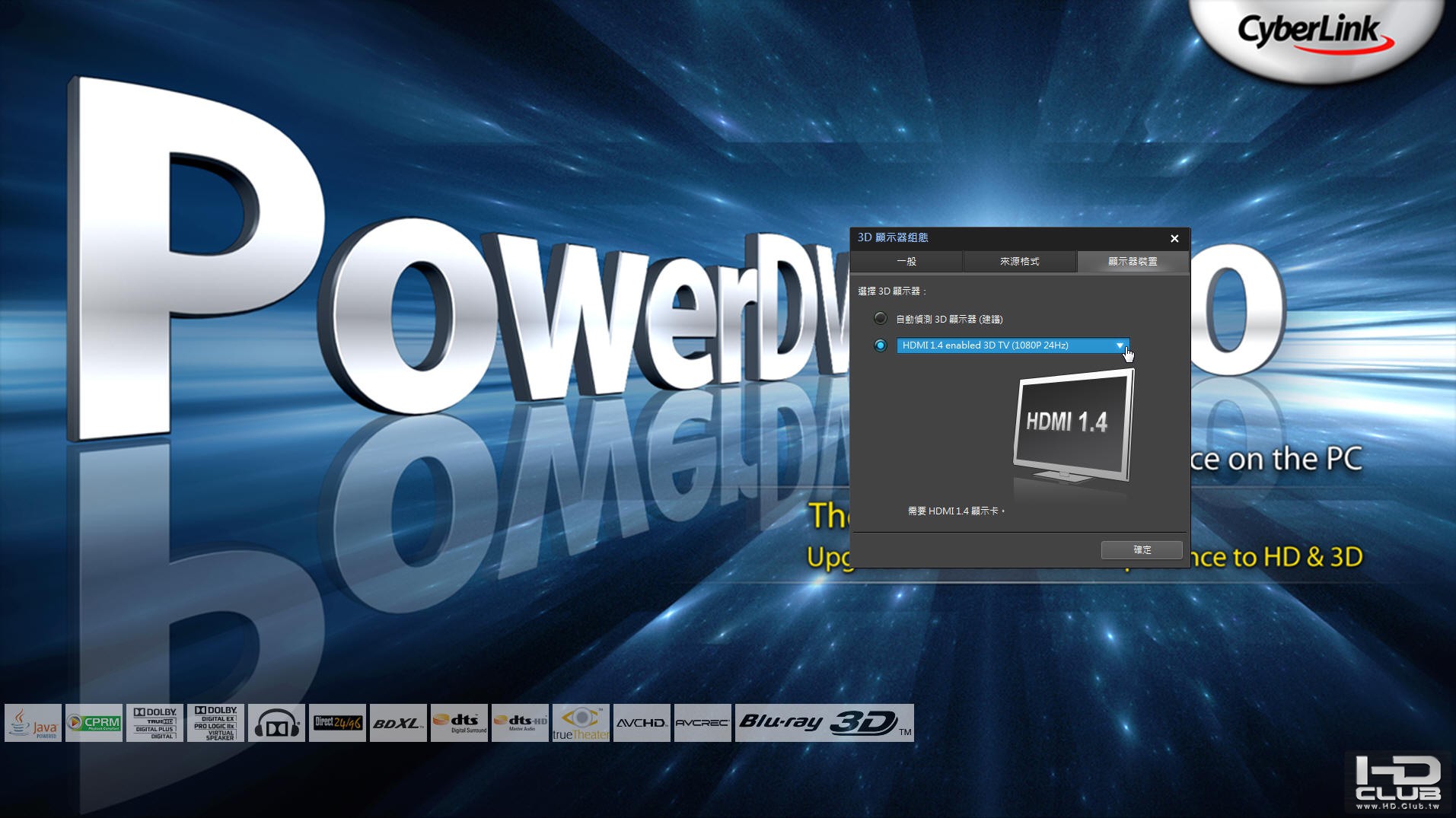Click the Dolby Headphone logo badge

coord(276,723)
